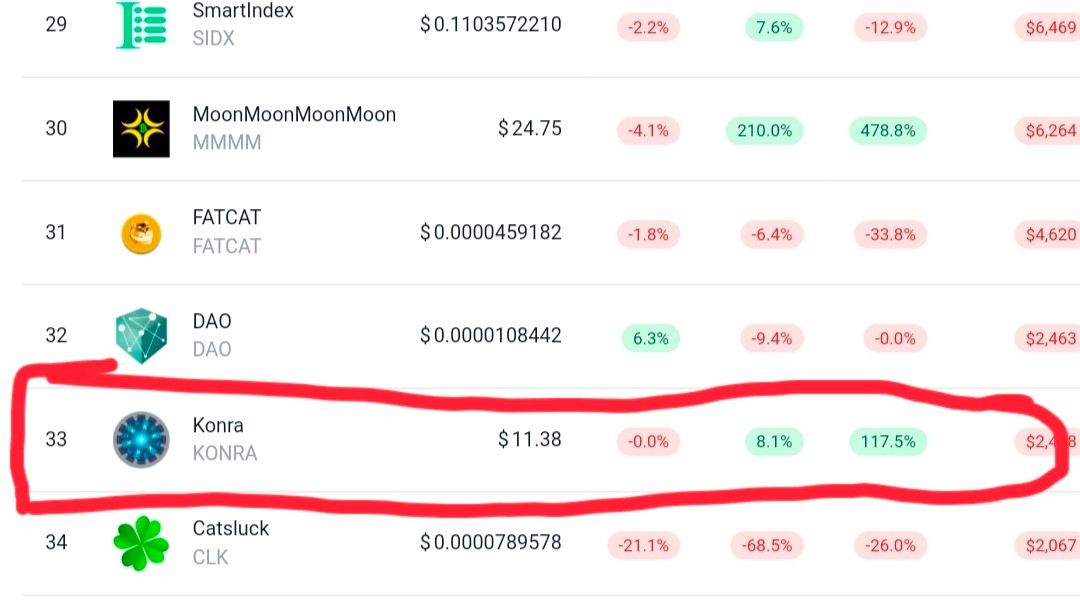The image size is (1080, 600).
Task: Click the Catsluck coin name
Action: click(x=231, y=528)
